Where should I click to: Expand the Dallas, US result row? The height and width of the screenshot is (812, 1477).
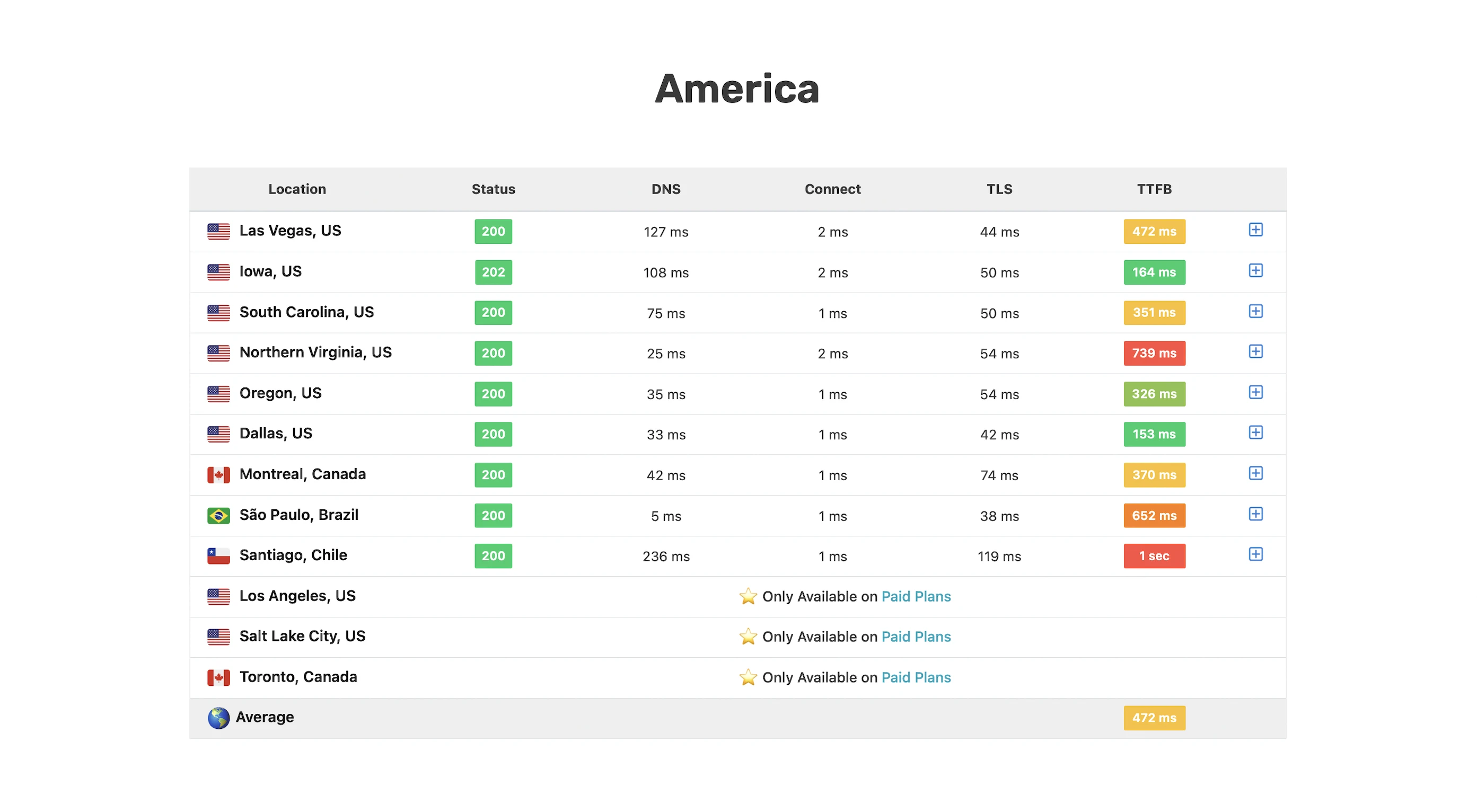pyautogui.click(x=1255, y=433)
